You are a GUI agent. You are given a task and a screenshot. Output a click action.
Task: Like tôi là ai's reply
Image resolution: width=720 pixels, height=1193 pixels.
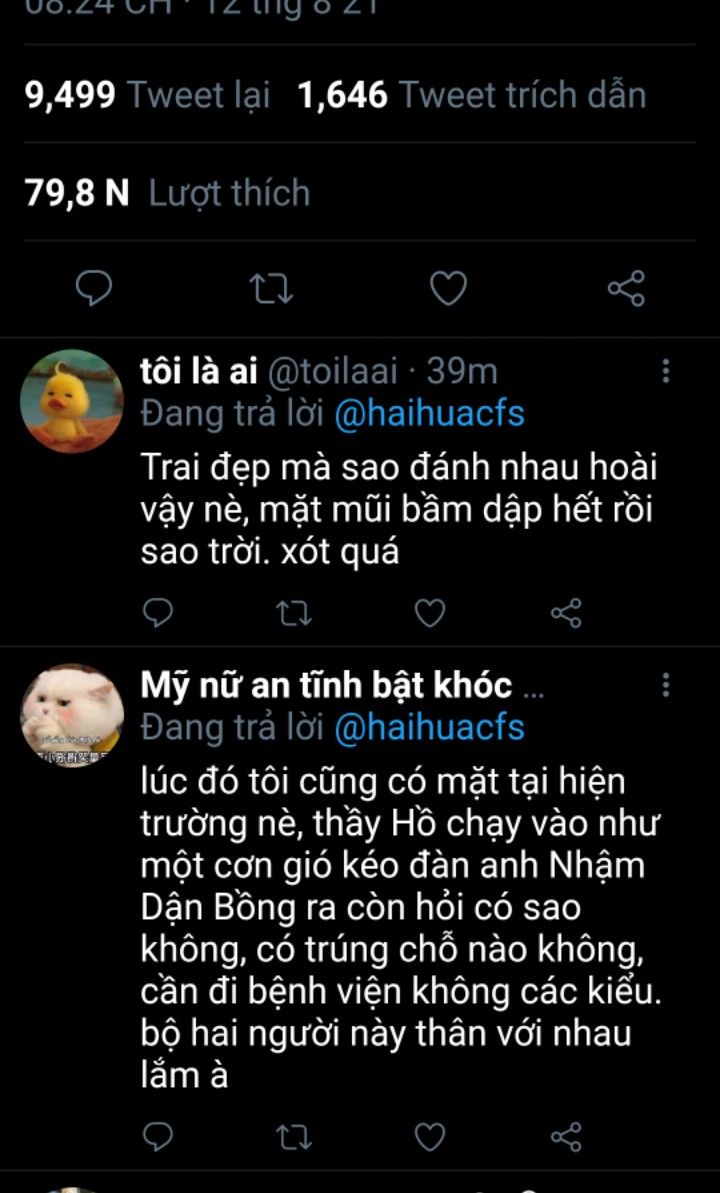(x=430, y=612)
